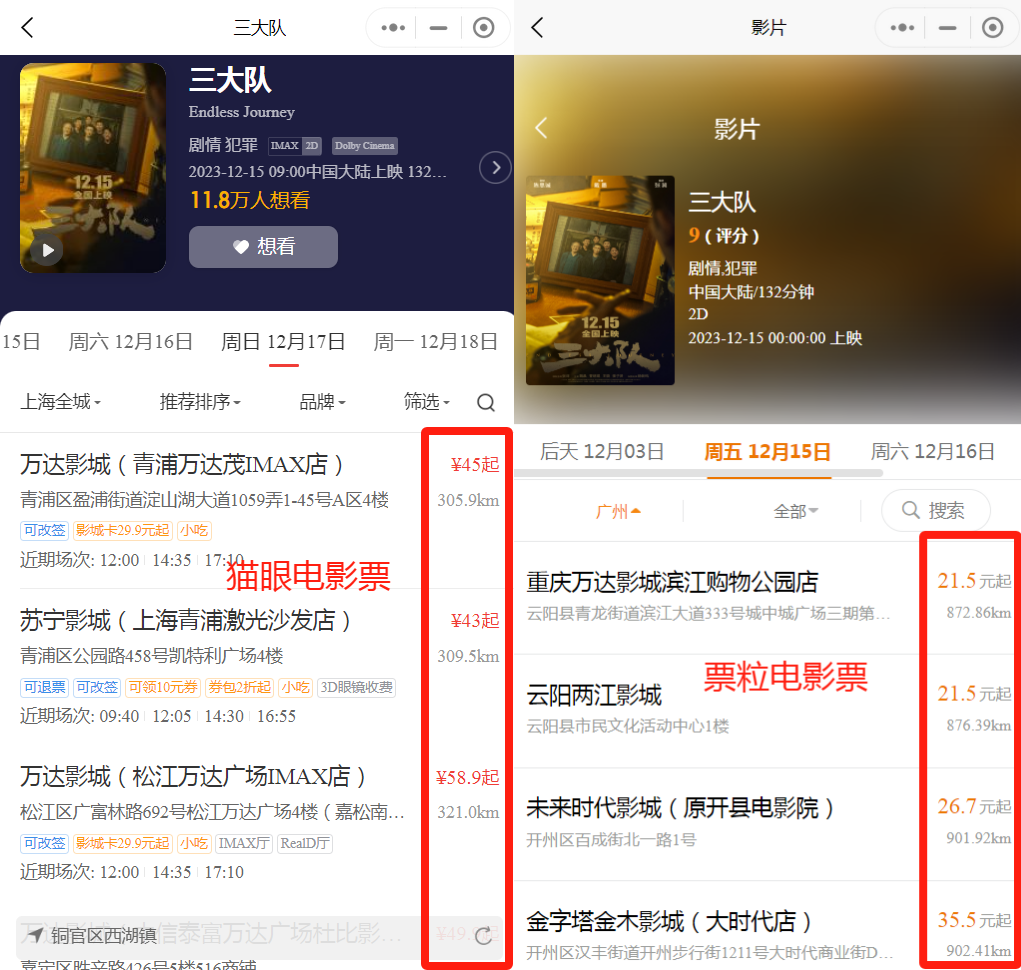Open the 推荐排序 sorting dropdown

(x=200, y=402)
